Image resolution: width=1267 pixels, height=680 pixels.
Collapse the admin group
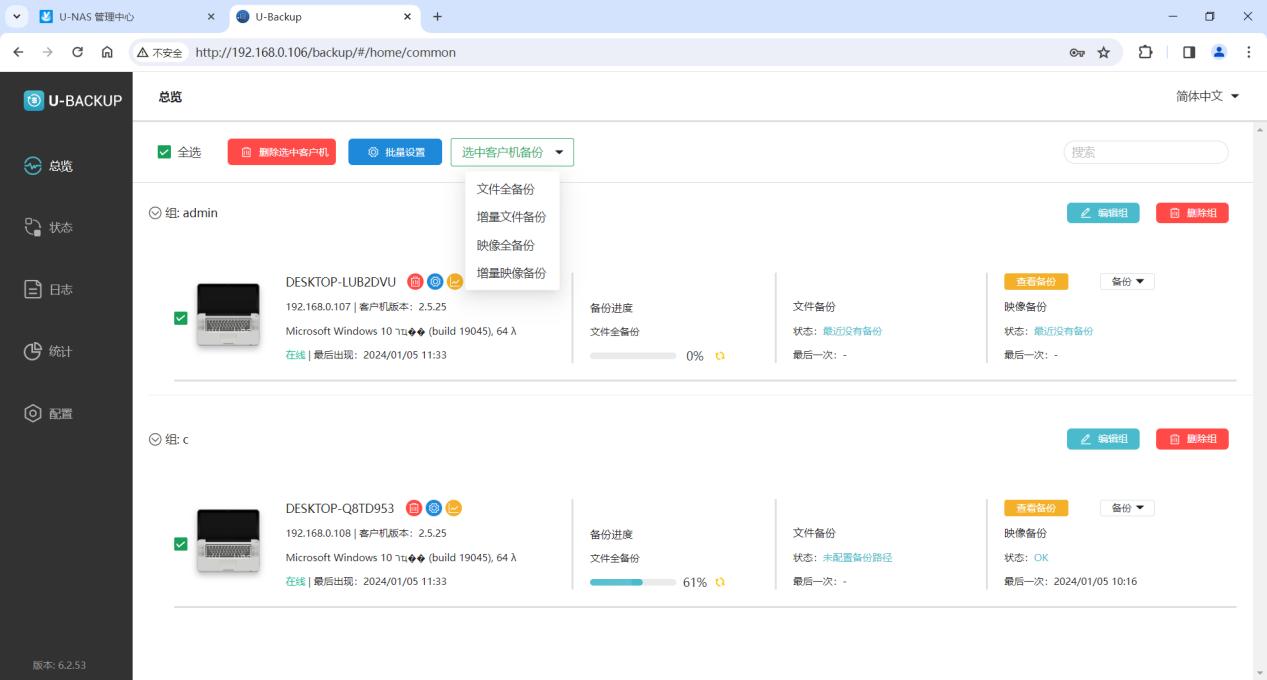click(x=155, y=213)
